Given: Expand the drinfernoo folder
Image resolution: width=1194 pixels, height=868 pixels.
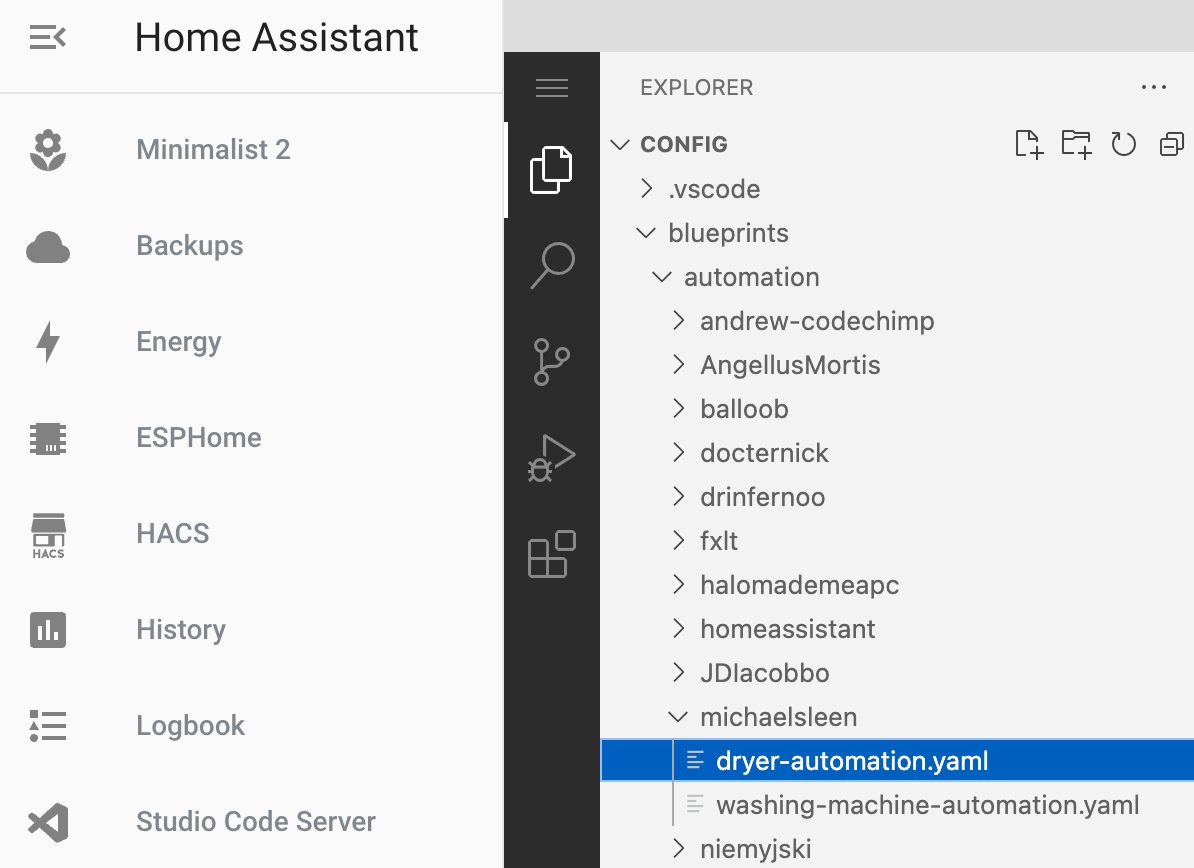Looking at the screenshot, I should coord(679,496).
